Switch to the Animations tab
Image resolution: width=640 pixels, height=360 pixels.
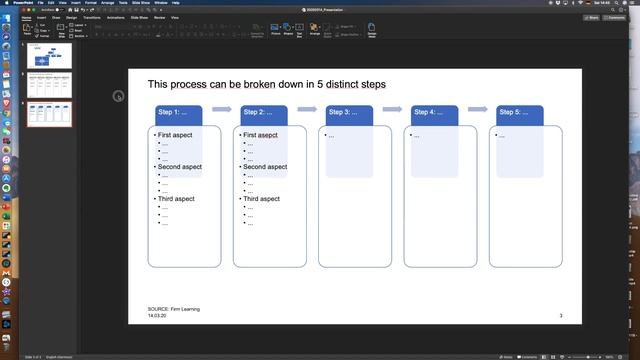[x=116, y=18]
